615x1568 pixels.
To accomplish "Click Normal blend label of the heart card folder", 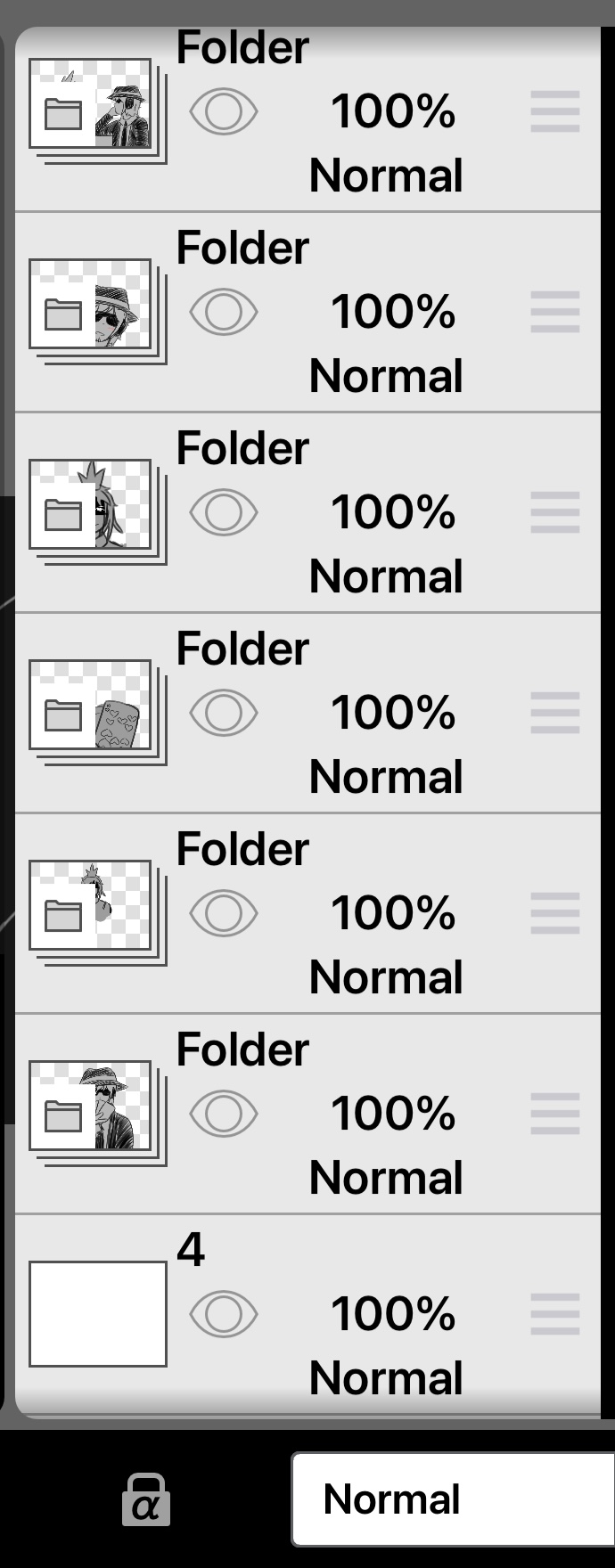I will pyautogui.click(x=386, y=777).
